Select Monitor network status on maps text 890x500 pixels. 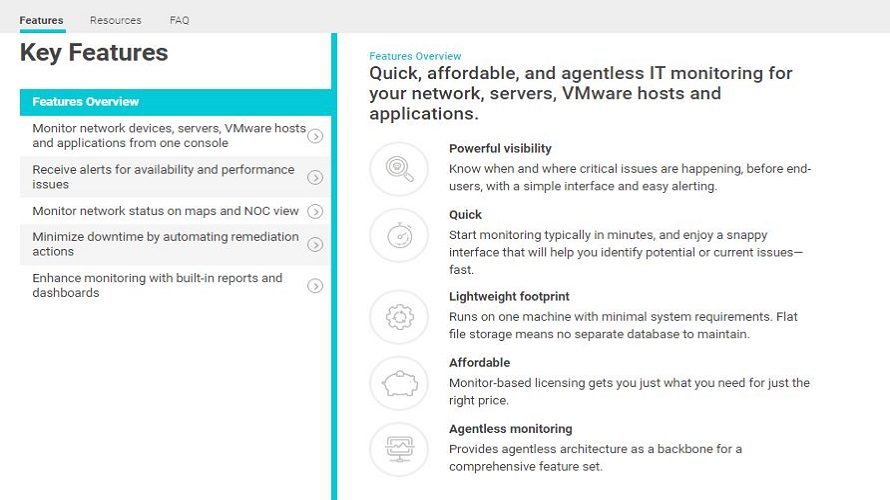pyautogui.click(x=165, y=211)
